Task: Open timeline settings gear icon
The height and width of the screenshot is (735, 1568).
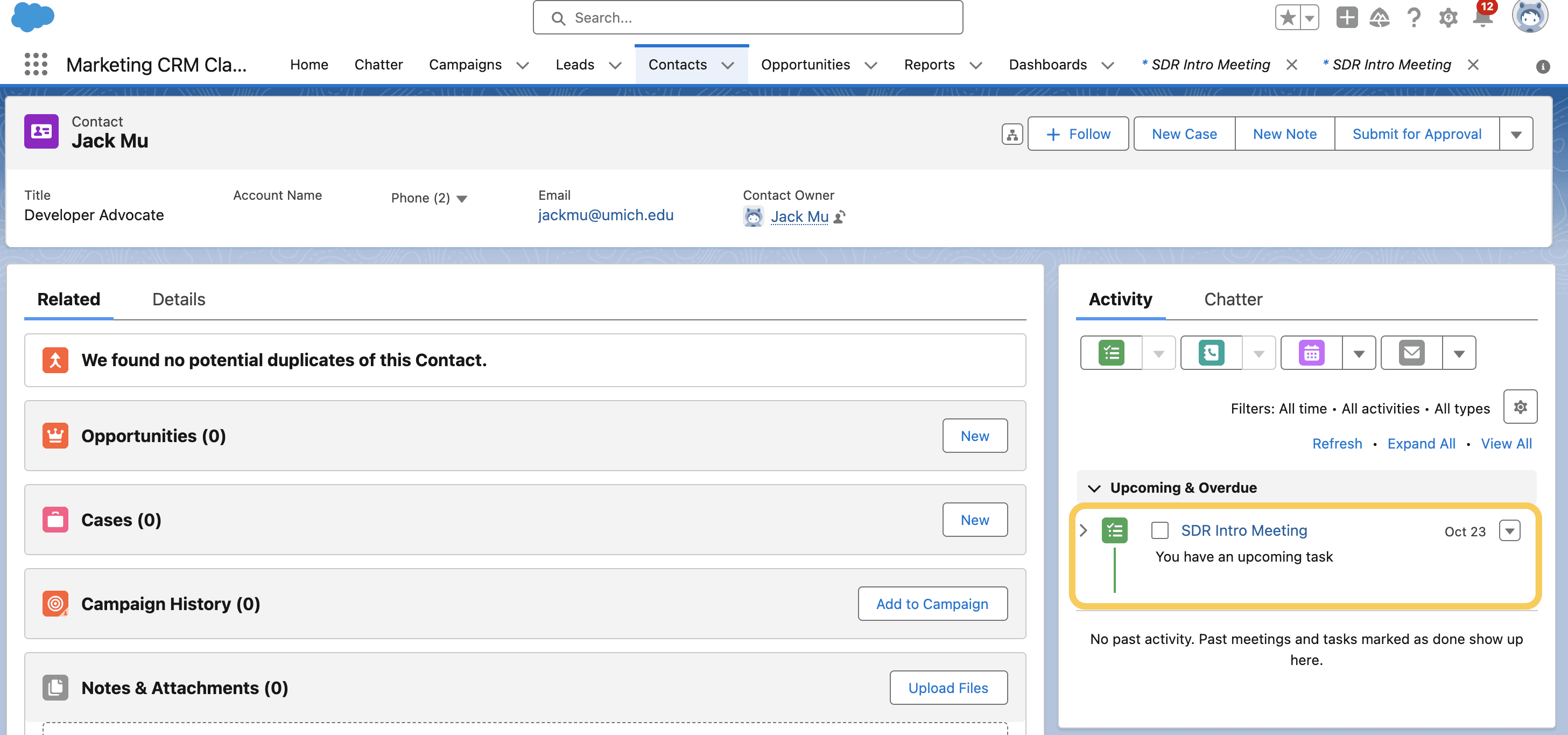Action: click(1520, 407)
